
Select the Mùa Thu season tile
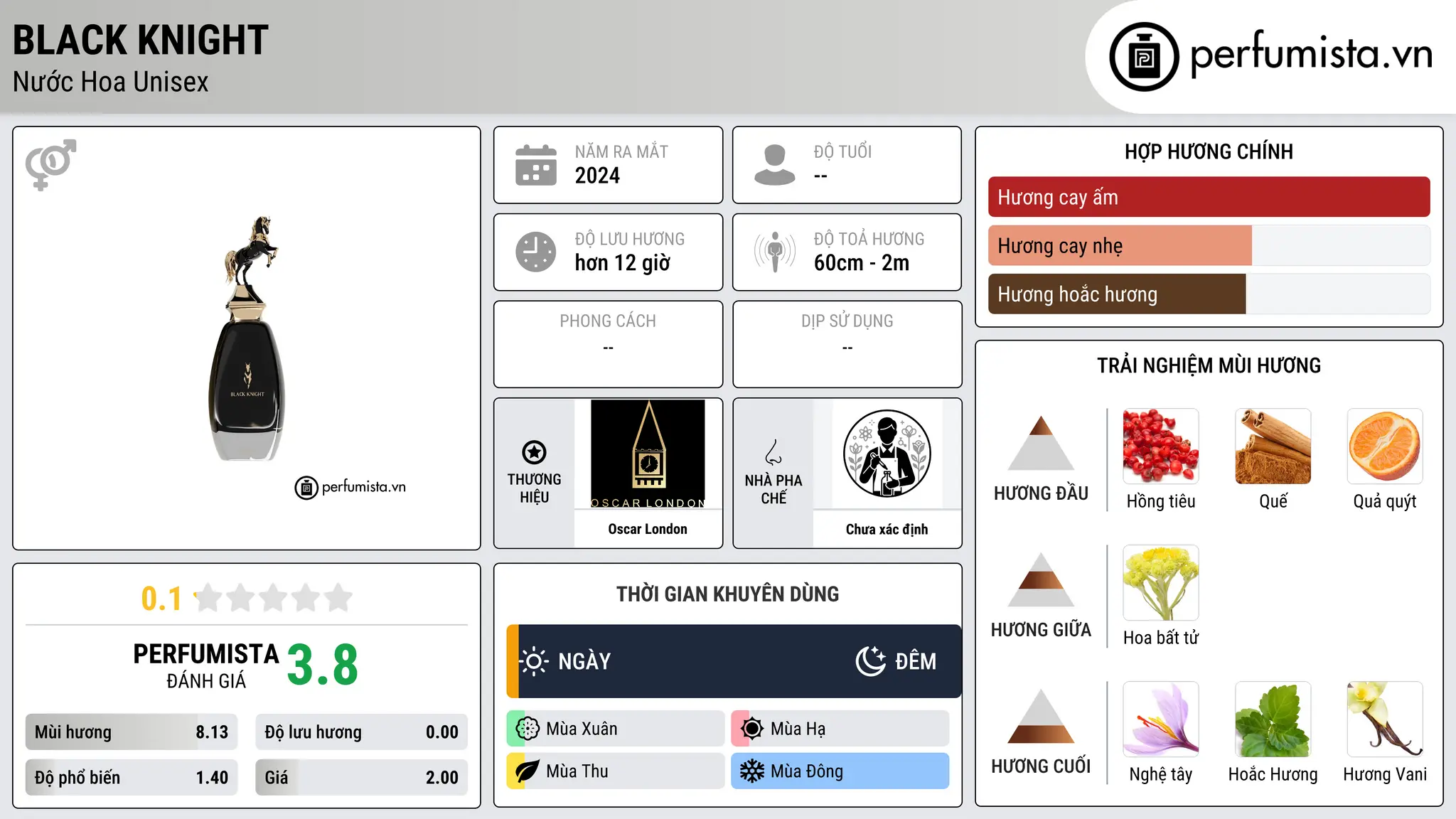pos(616,771)
